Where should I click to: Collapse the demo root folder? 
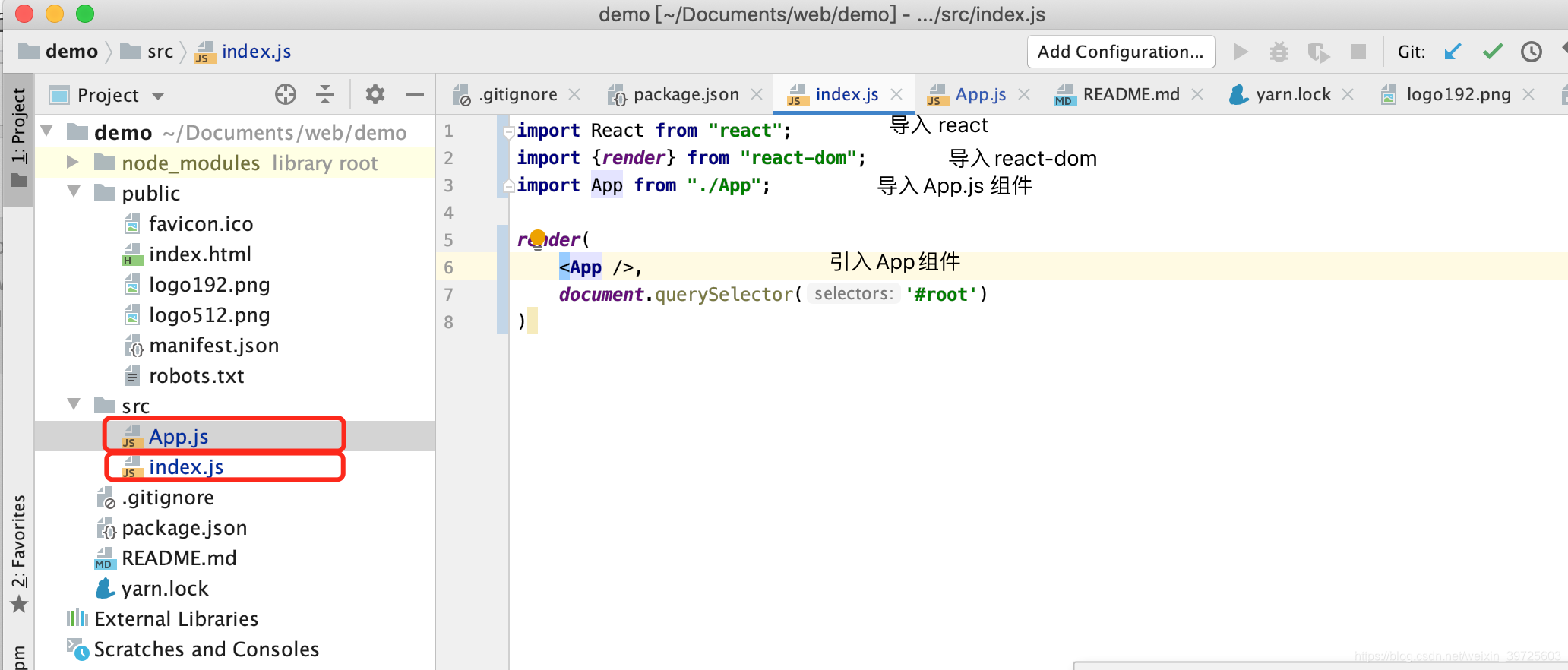[47, 131]
